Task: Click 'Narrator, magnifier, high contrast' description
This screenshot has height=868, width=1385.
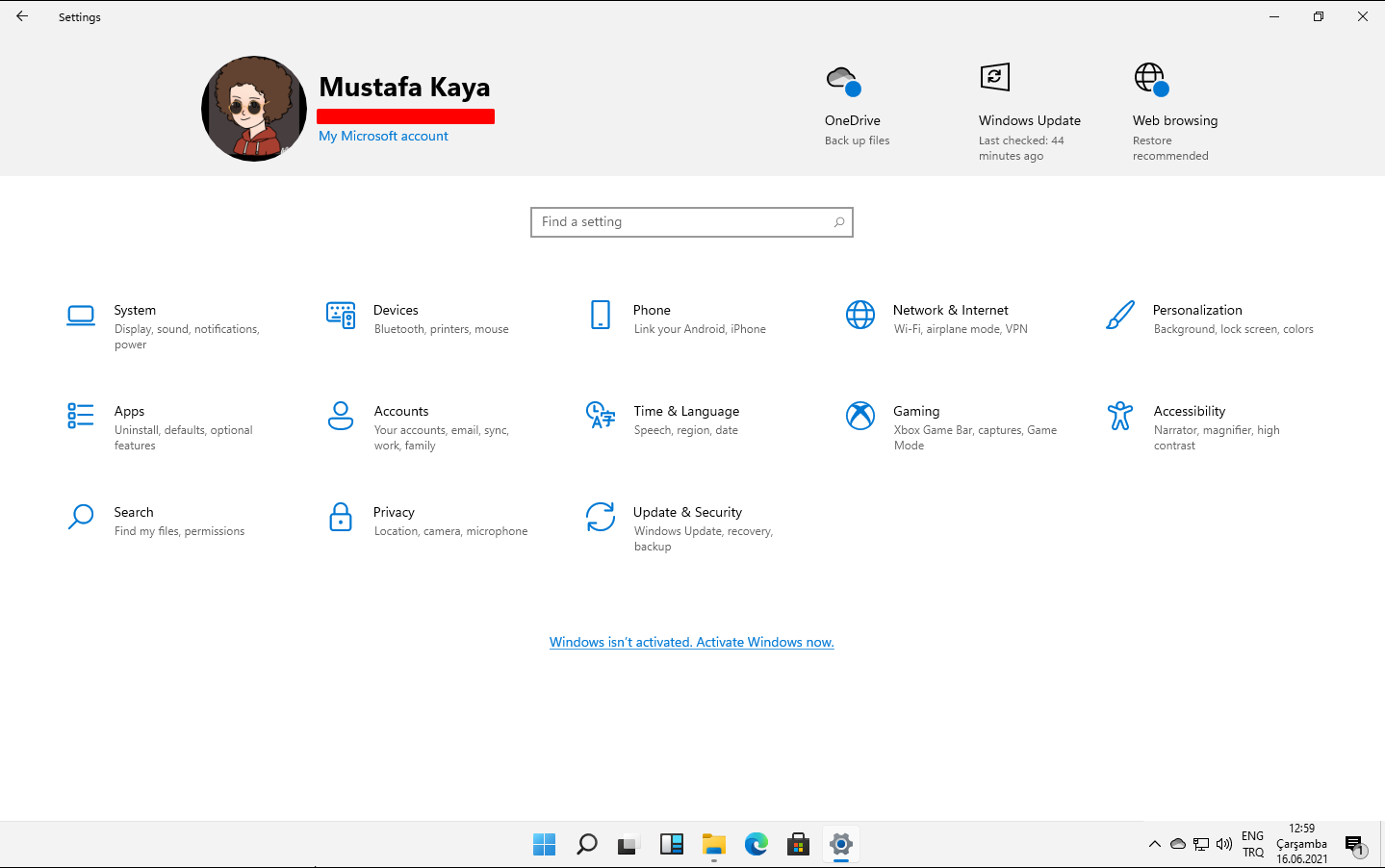Action: pyautogui.click(x=1217, y=438)
